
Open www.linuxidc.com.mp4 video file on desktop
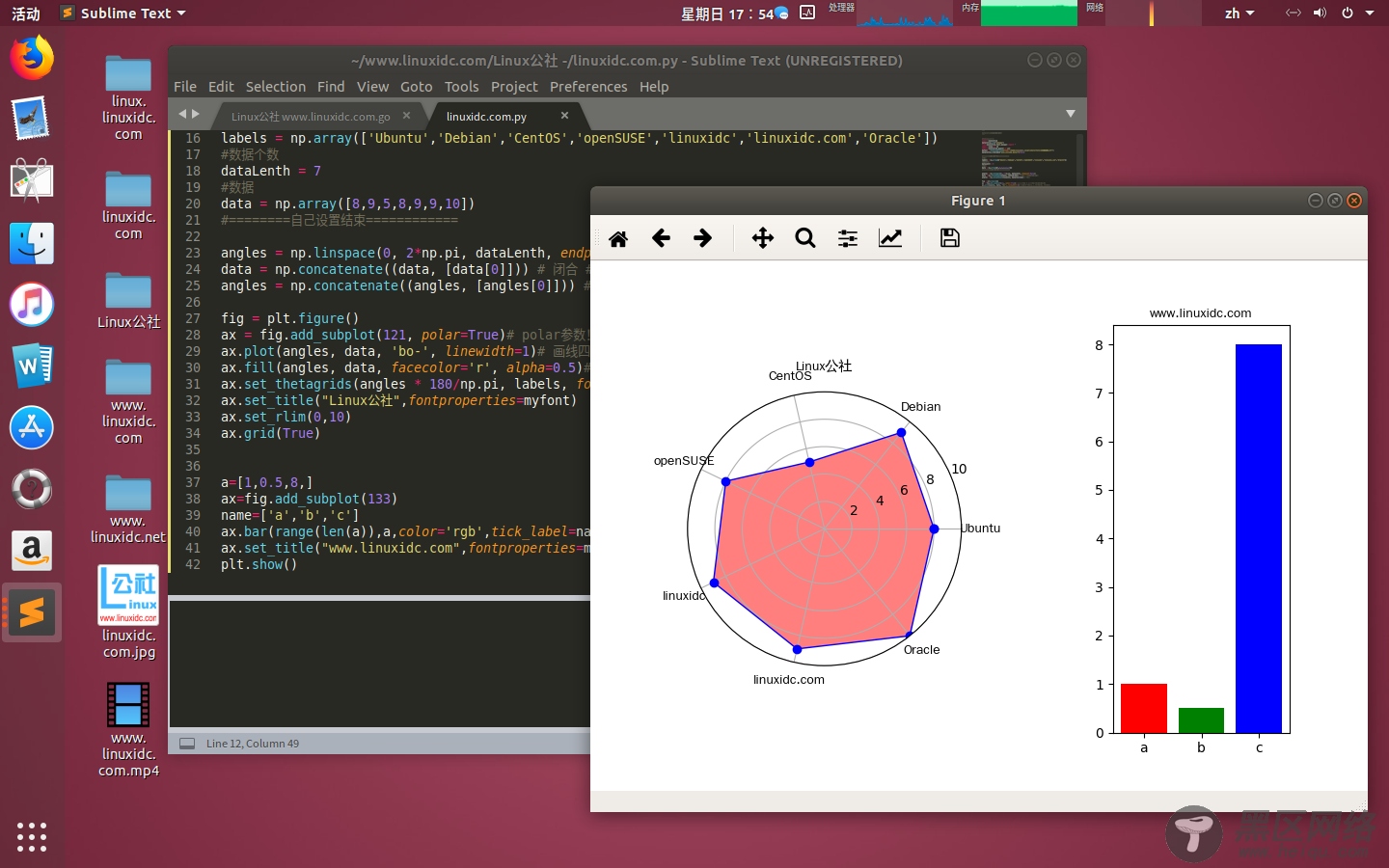coord(128,730)
